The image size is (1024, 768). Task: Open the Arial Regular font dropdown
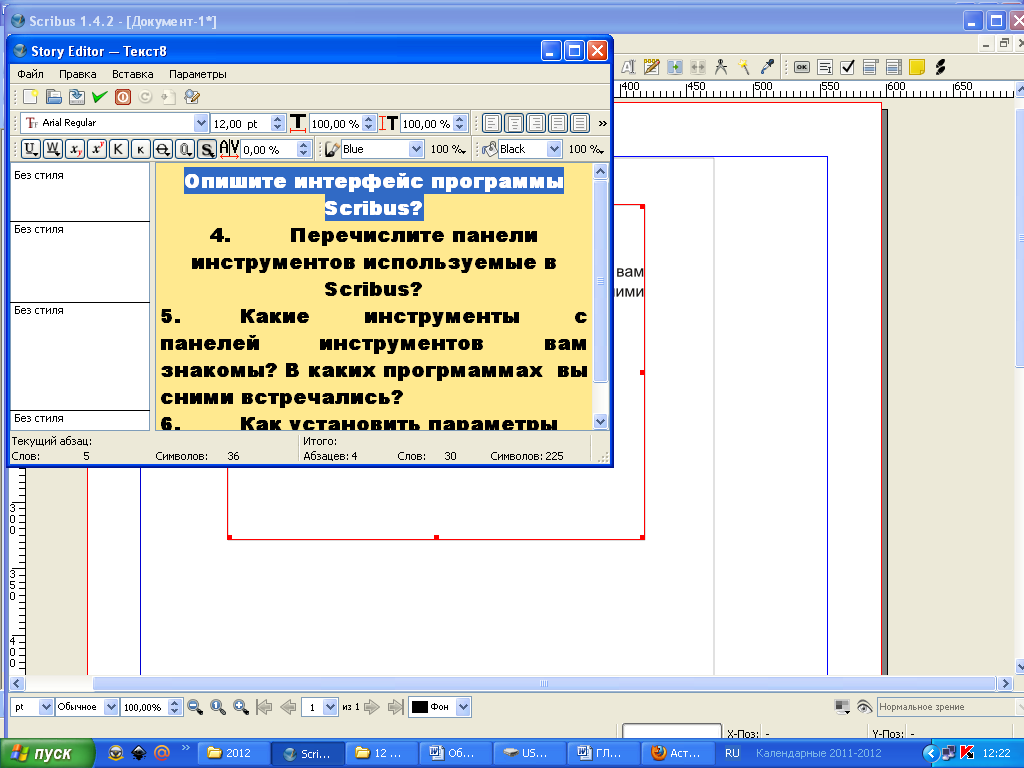[x=200, y=123]
